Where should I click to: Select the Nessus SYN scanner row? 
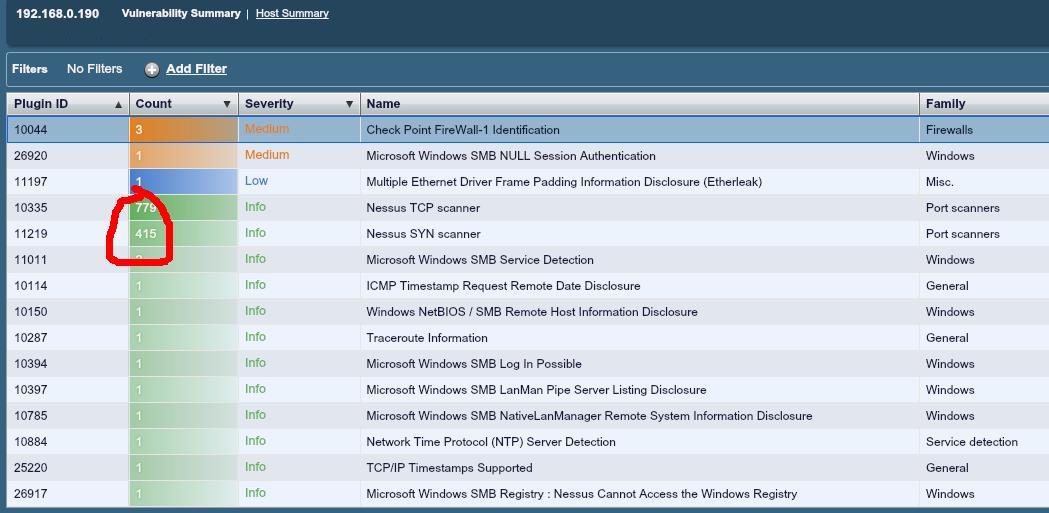tap(423, 234)
